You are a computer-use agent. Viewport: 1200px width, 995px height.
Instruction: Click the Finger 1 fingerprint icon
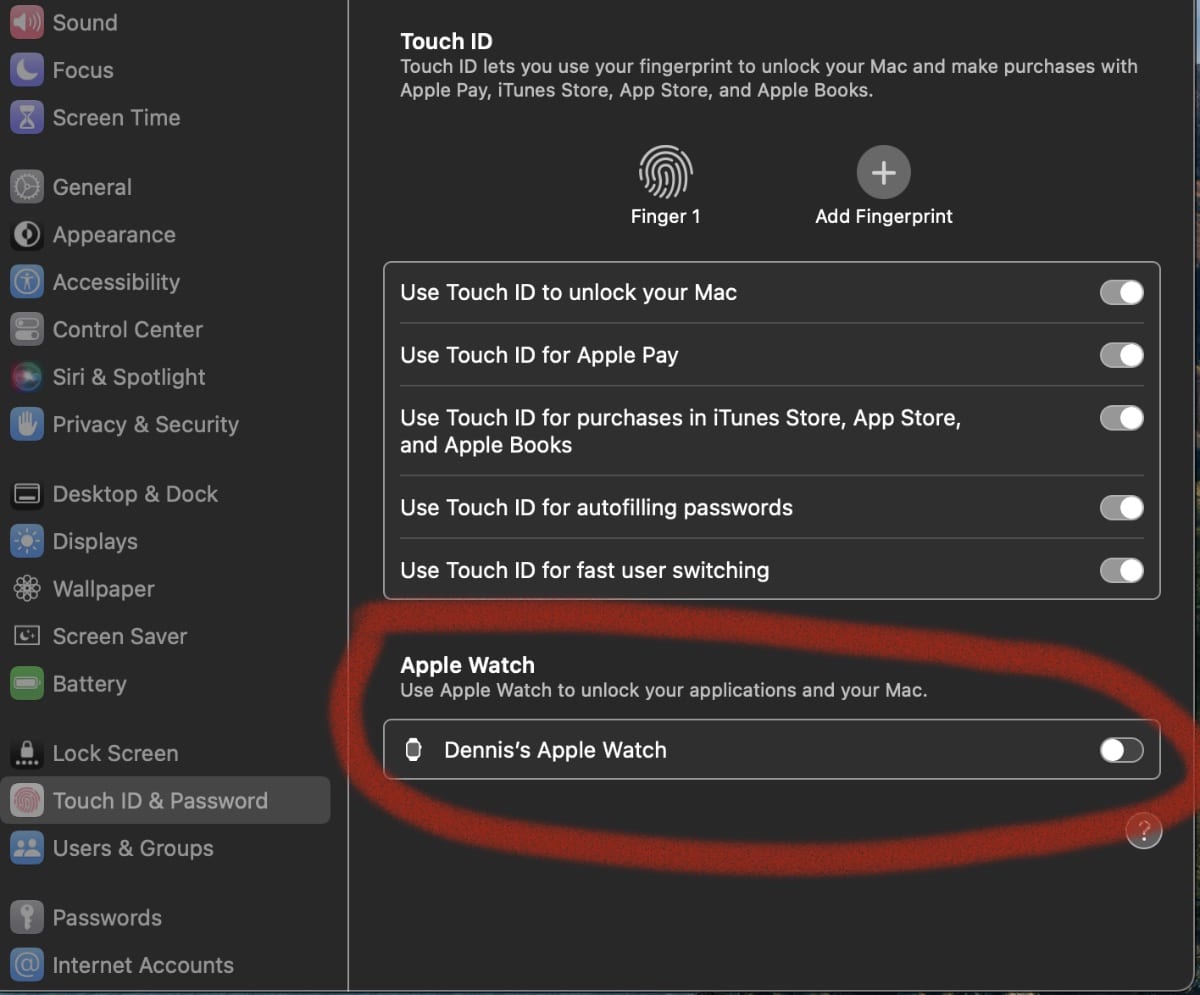pos(665,173)
